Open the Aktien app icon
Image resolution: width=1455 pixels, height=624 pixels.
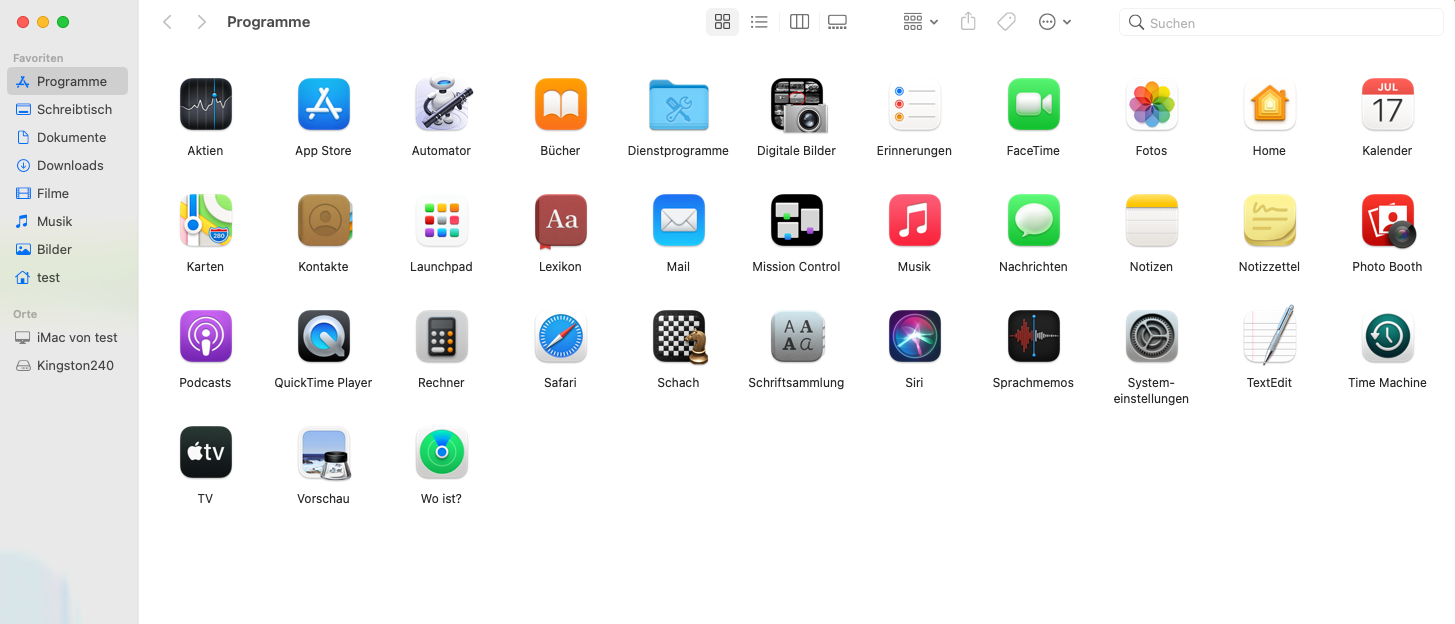pos(205,104)
